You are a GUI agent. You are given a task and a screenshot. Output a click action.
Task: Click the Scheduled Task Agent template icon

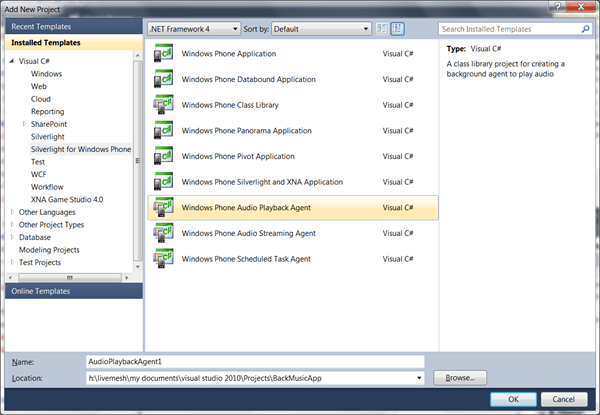point(163,259)
